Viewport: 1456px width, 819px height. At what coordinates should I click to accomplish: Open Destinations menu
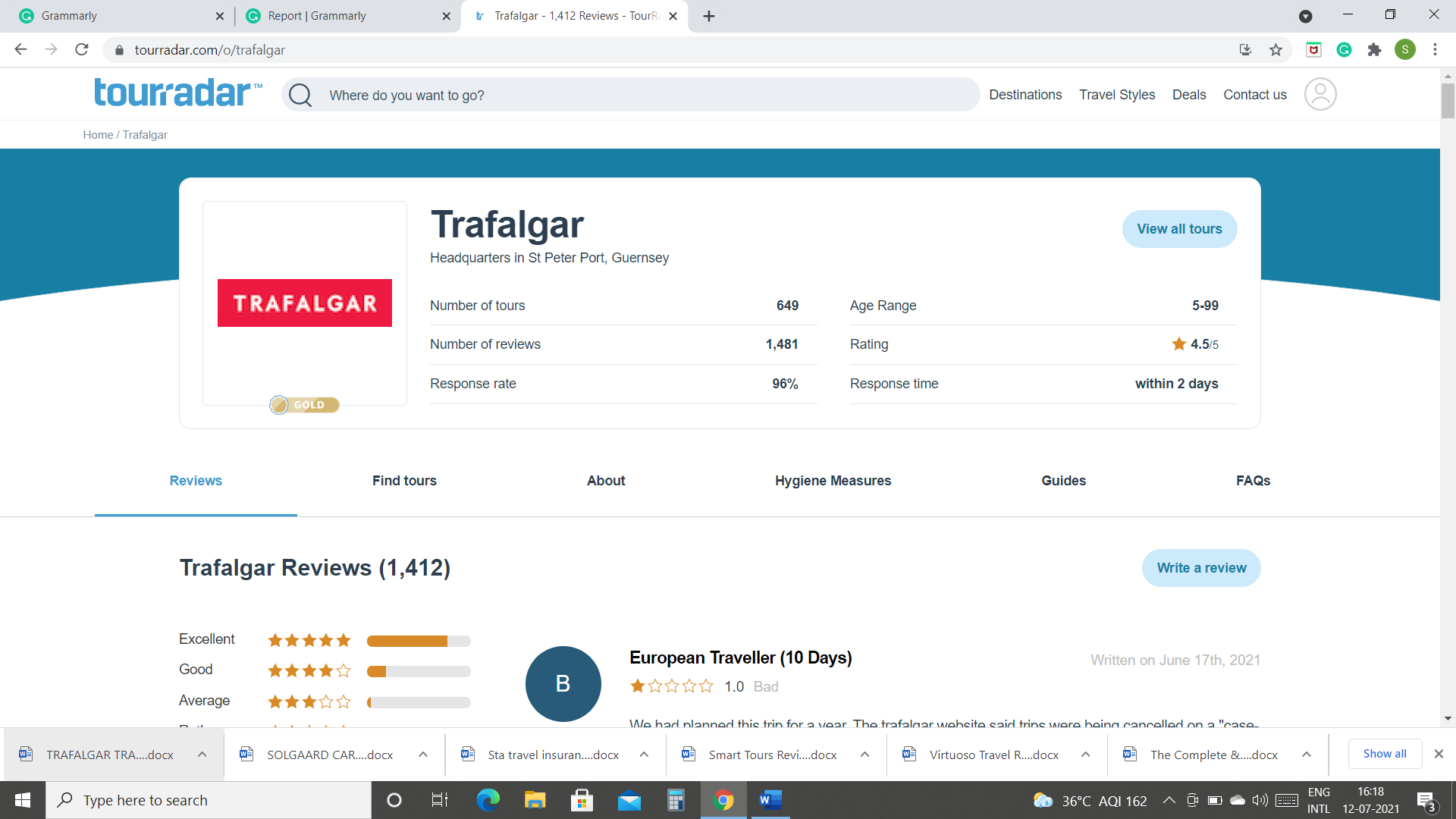point(1025,95)
